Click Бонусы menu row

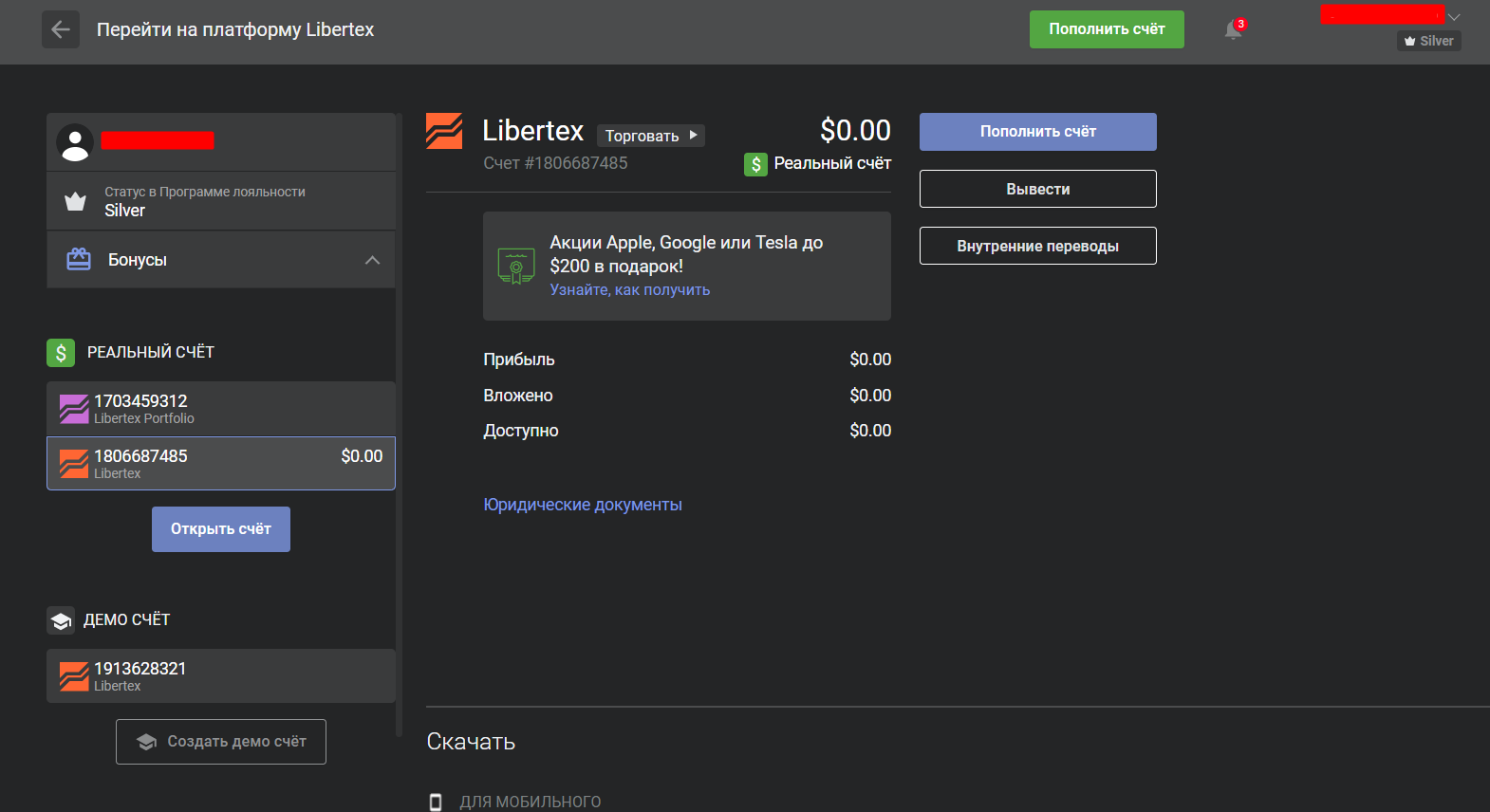tap(221, 260)
